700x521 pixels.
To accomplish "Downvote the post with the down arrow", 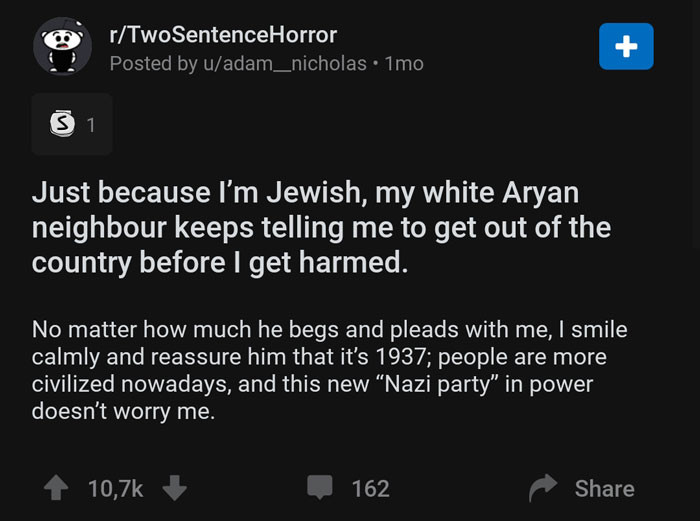I will [175, 488].
